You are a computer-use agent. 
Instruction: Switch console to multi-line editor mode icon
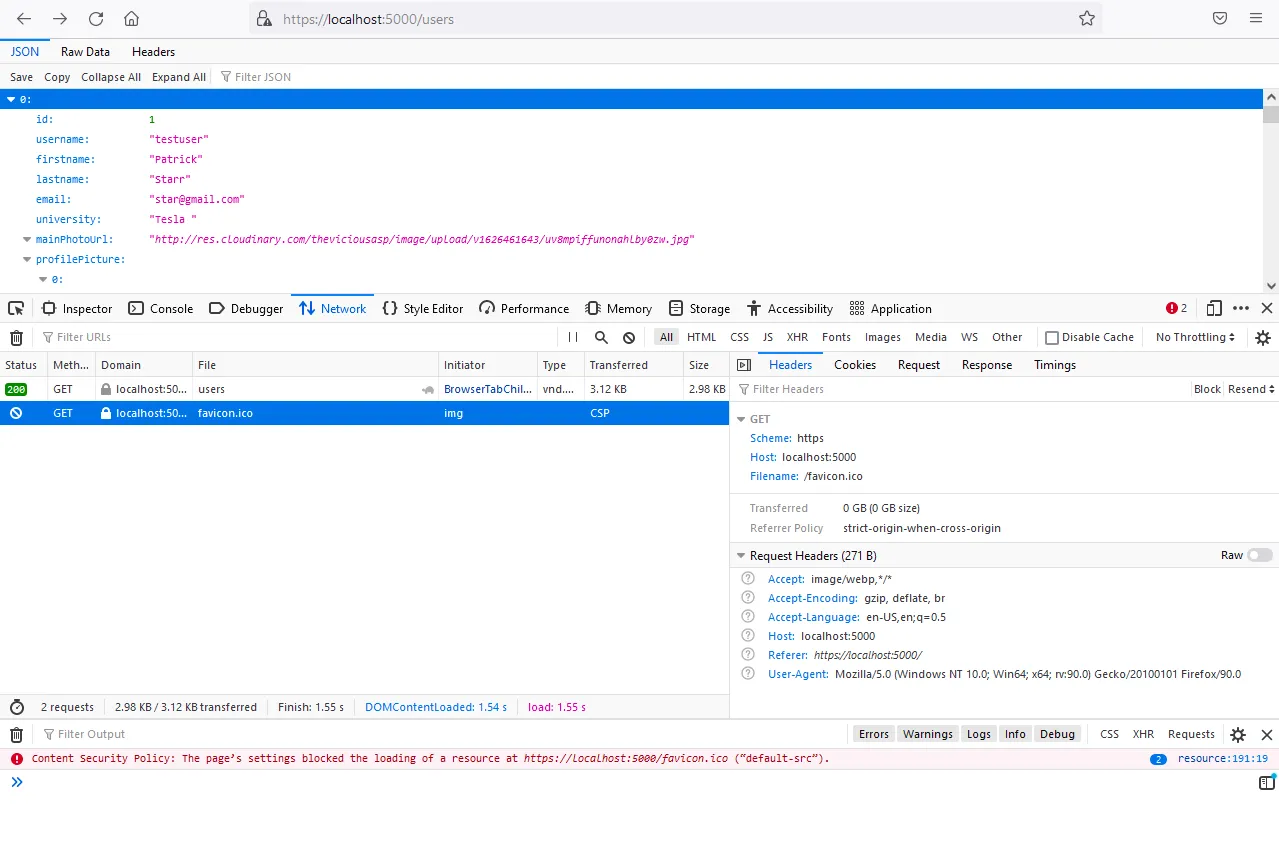1266,783
